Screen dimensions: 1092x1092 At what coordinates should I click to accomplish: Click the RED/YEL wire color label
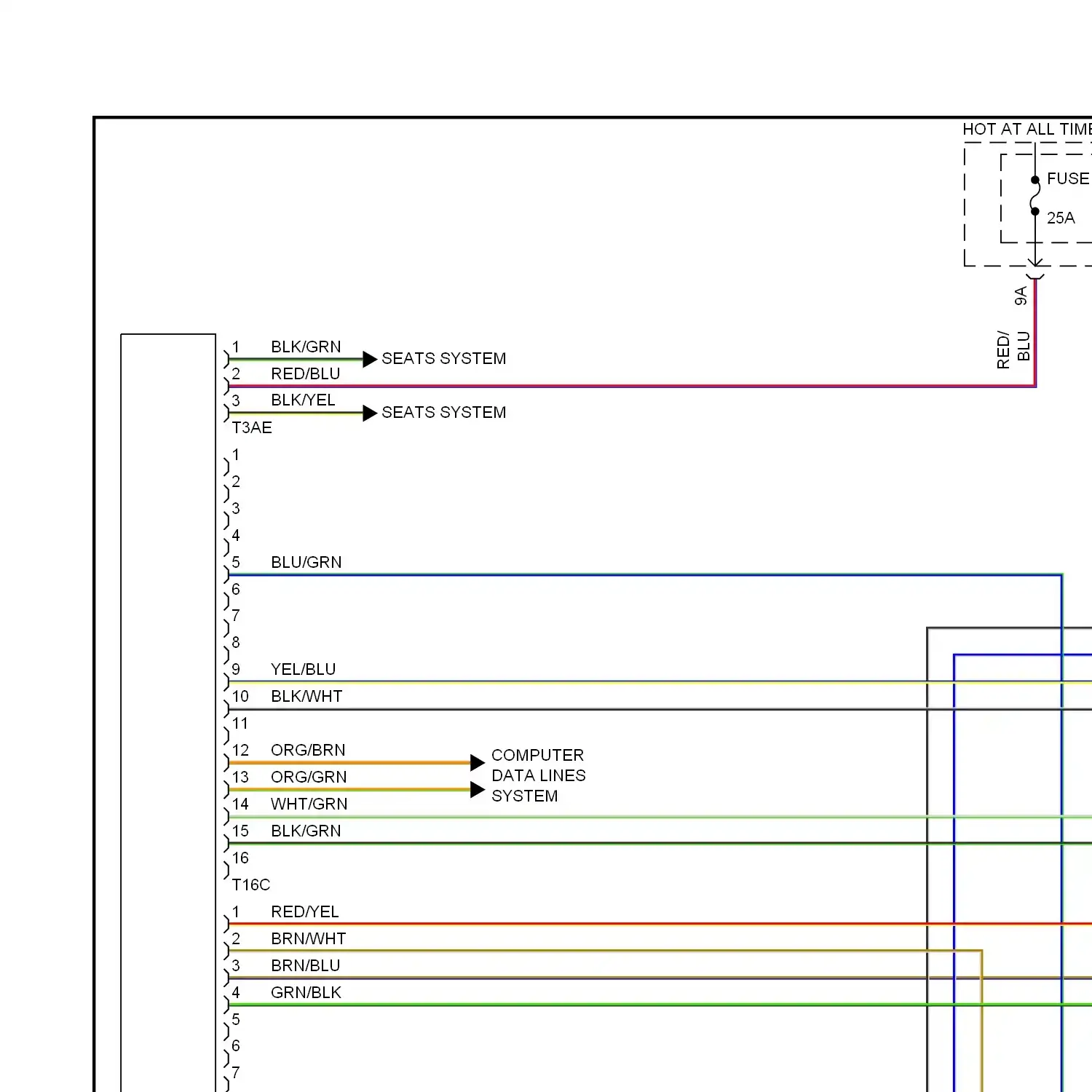pyautogui.click(x=305, y=911)
